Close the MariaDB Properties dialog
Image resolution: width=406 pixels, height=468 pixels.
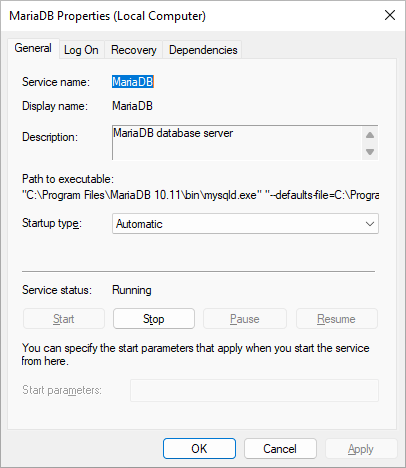(390, 15)
